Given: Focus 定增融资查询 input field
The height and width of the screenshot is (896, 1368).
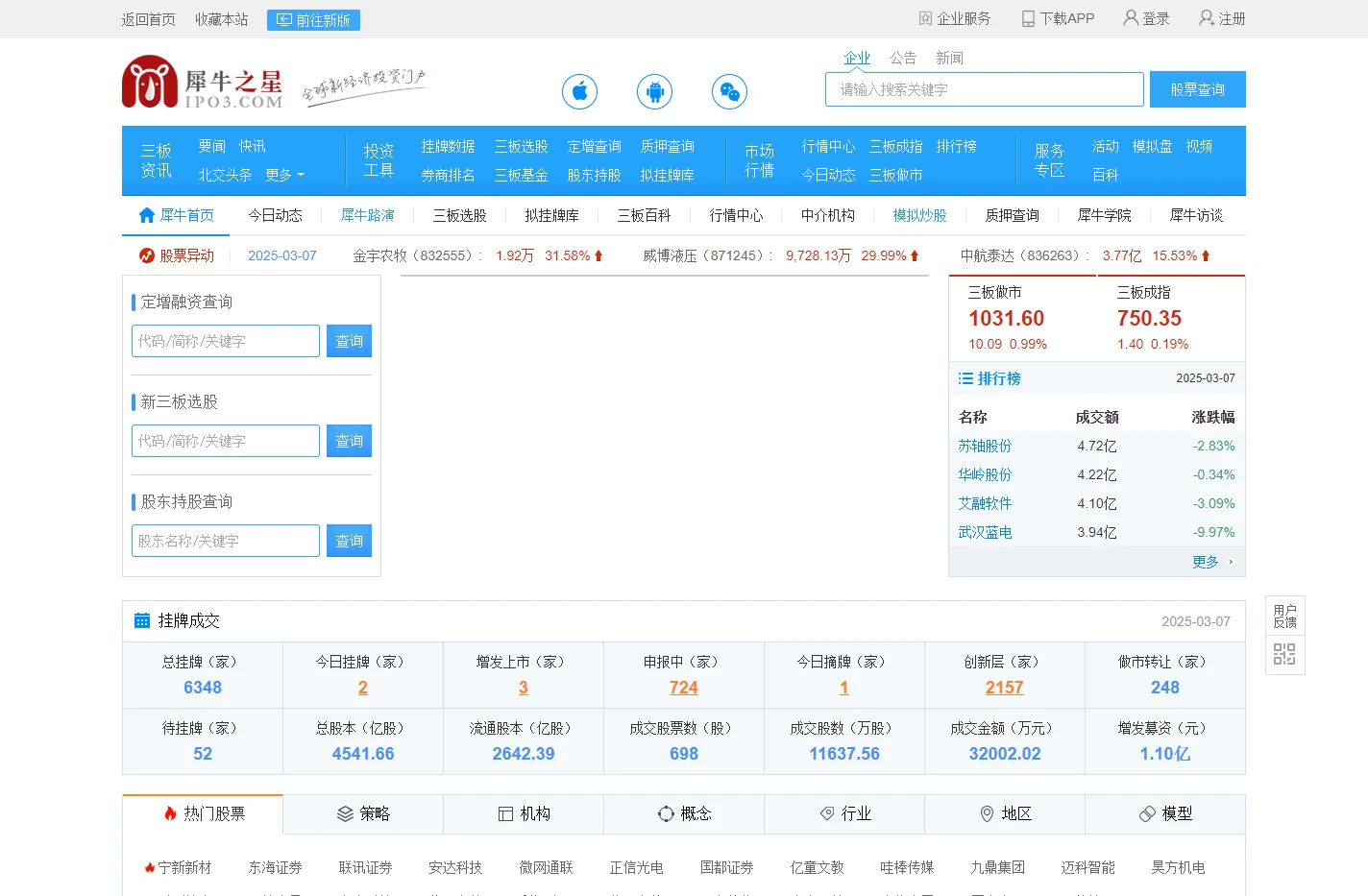Looking at the screenshot, I should (226, 341).
